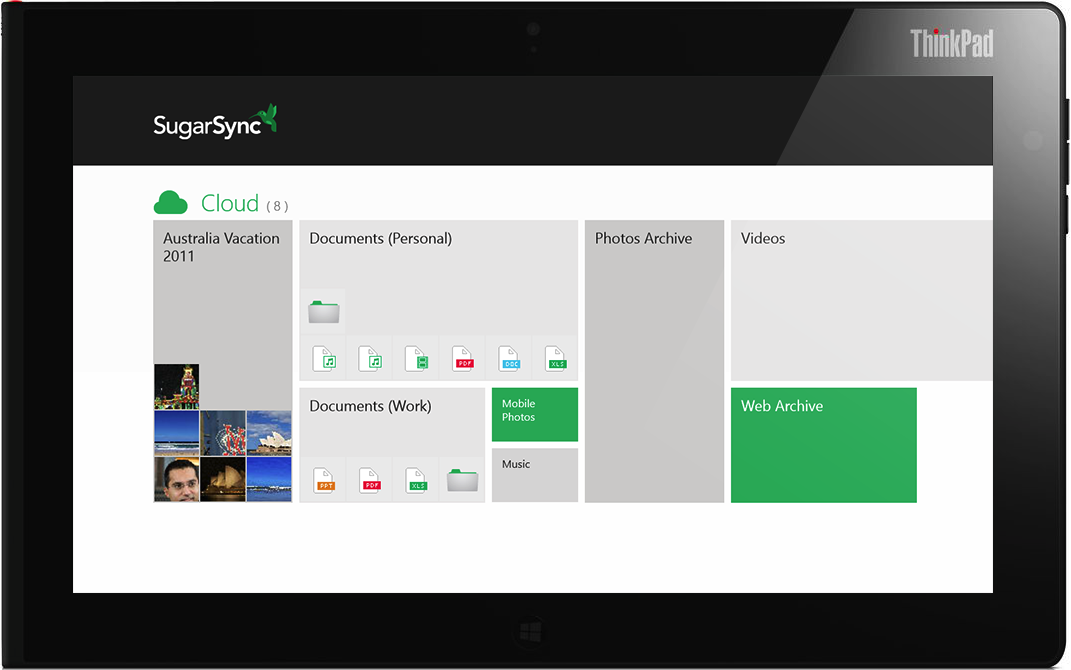Open the Videos tile

click(861, 300)
